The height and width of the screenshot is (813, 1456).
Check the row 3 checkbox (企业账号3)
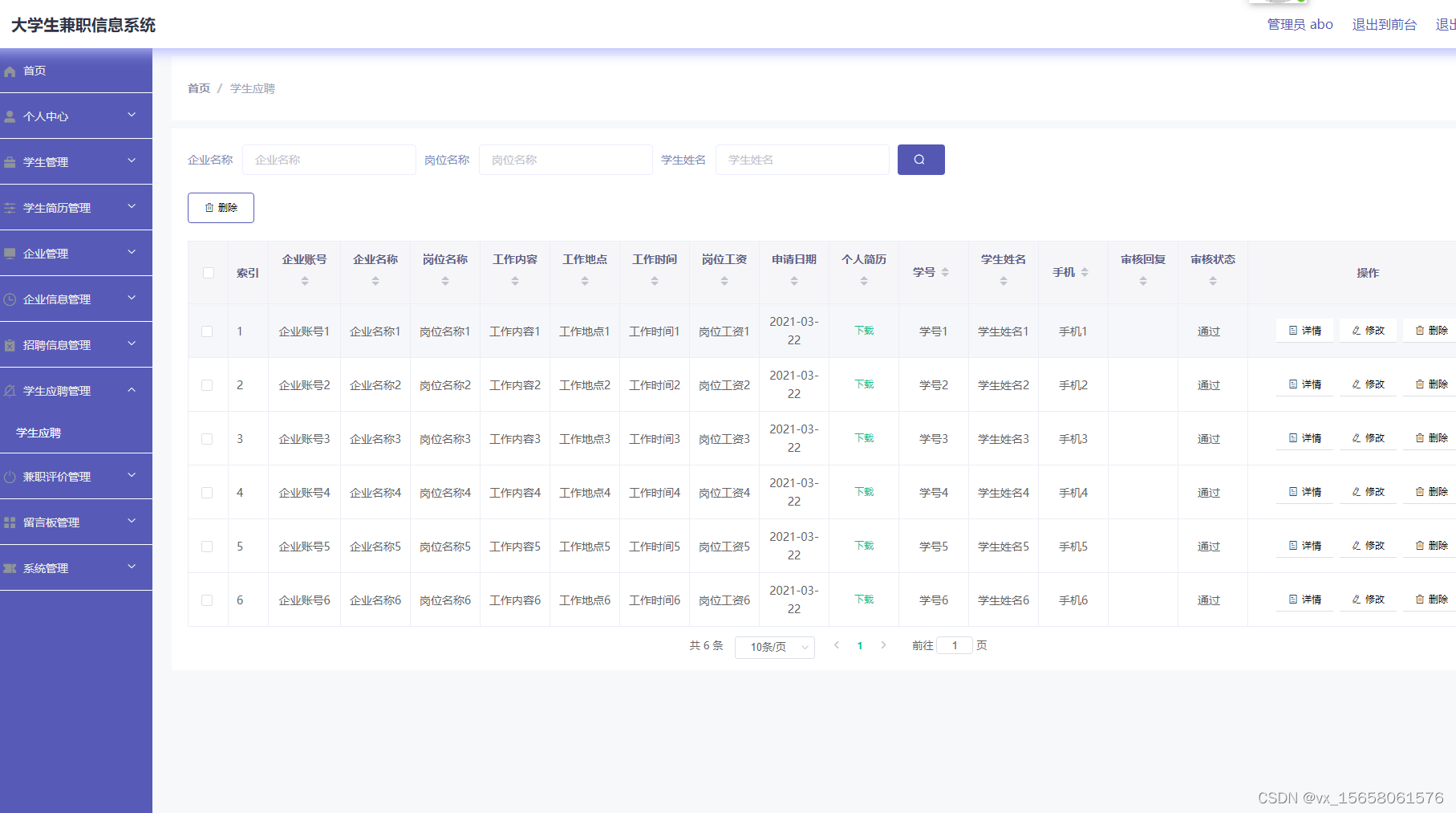tap(207, 439)
